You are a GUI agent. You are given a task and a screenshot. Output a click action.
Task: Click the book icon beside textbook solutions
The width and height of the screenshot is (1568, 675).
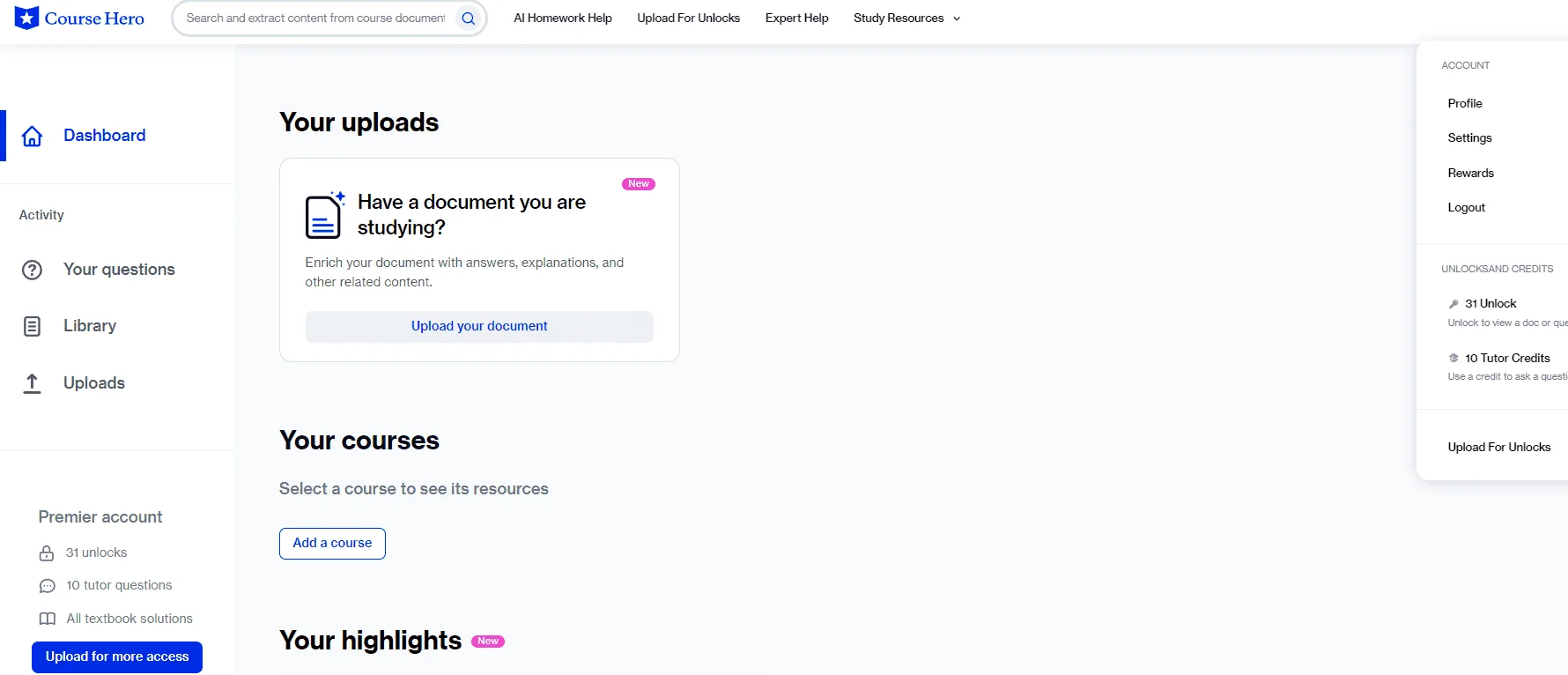coord(48,619)
